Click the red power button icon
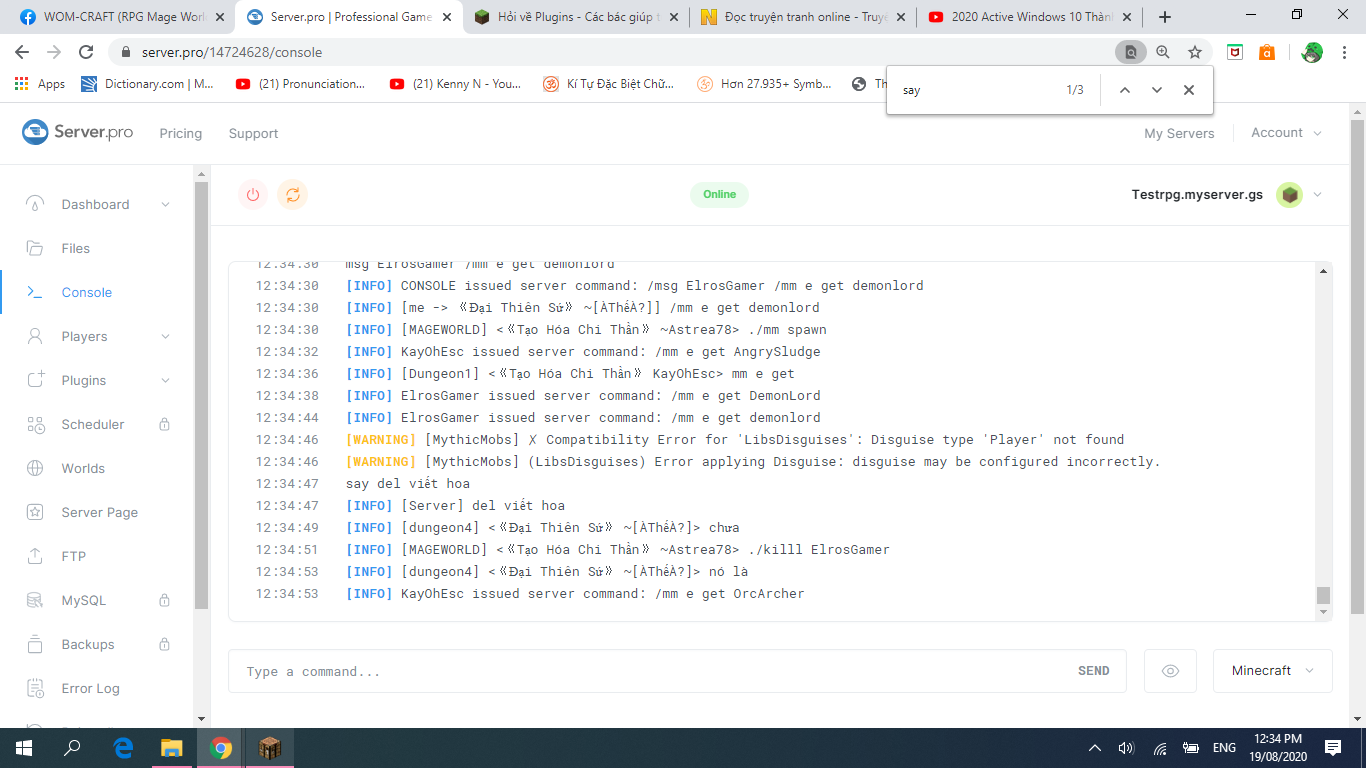Screen dimensions: 1366x768 click(253, 195)
